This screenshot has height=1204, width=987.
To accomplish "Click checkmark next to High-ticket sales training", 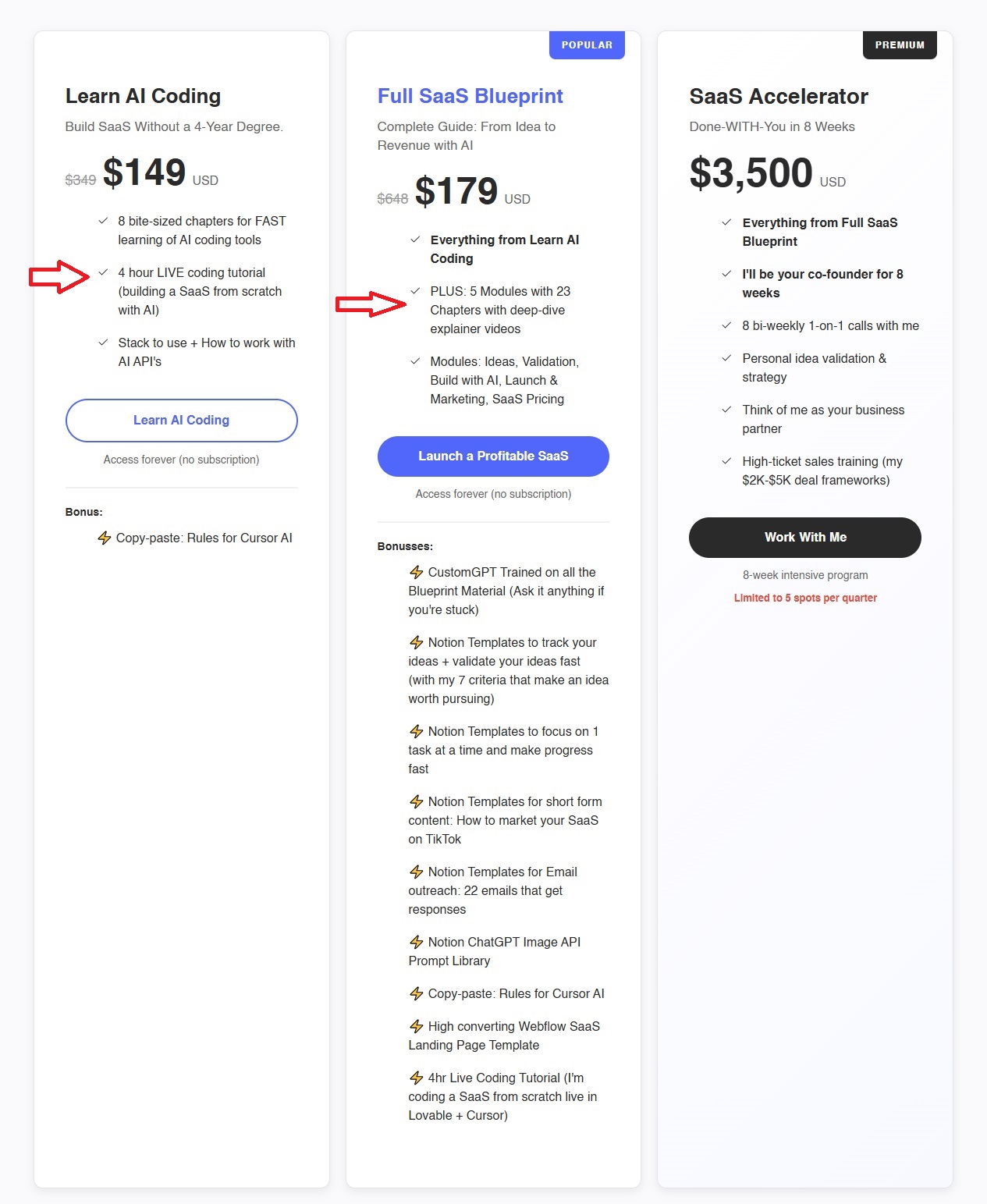I will (726, 461).
